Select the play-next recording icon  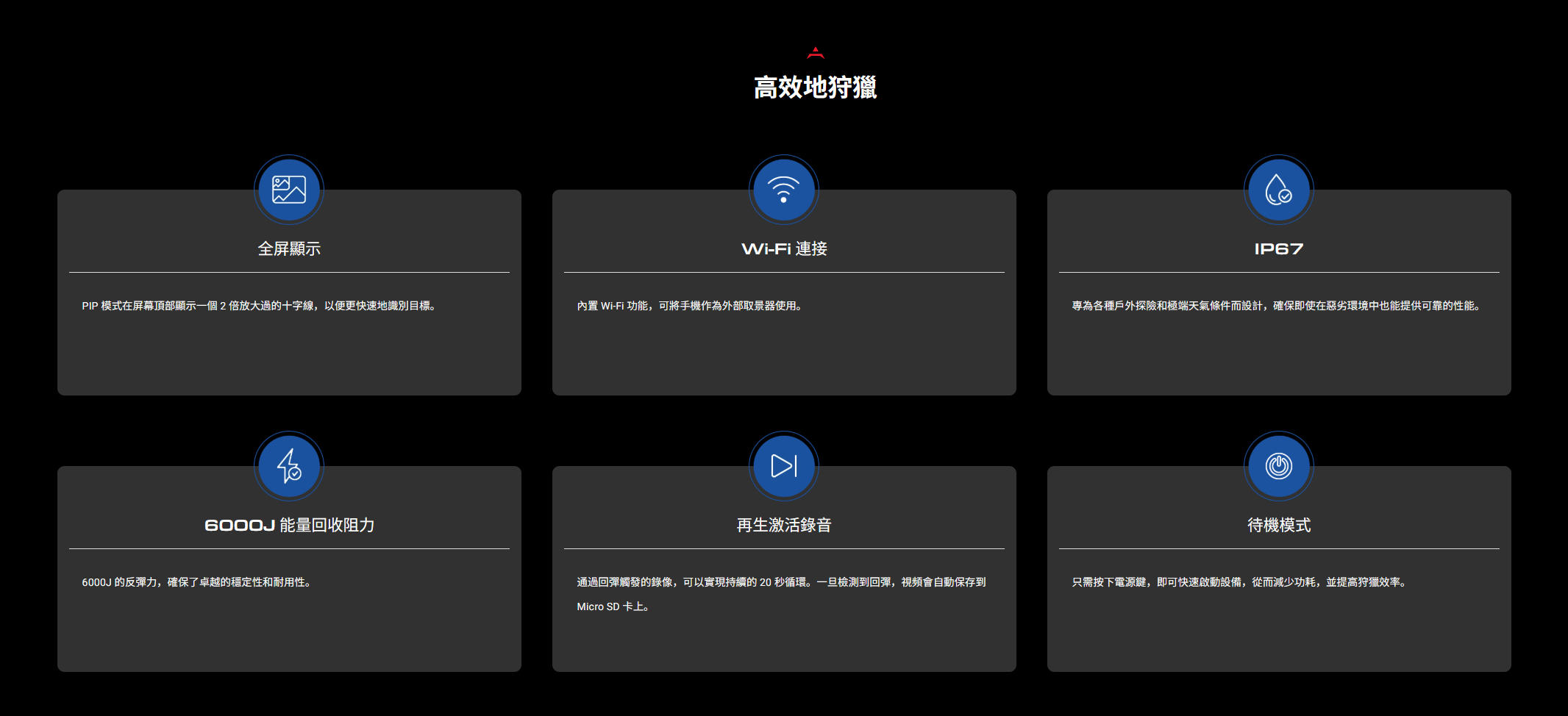click(784, 466)
